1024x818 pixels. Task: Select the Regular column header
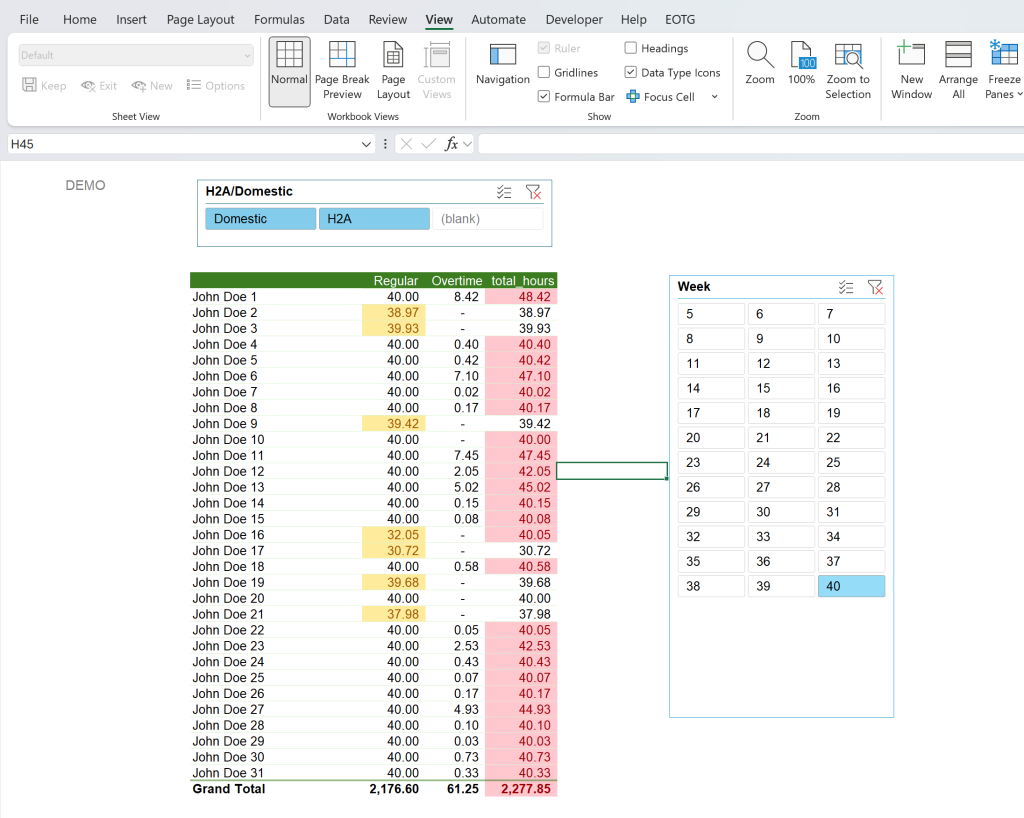(x=394, y=281)
